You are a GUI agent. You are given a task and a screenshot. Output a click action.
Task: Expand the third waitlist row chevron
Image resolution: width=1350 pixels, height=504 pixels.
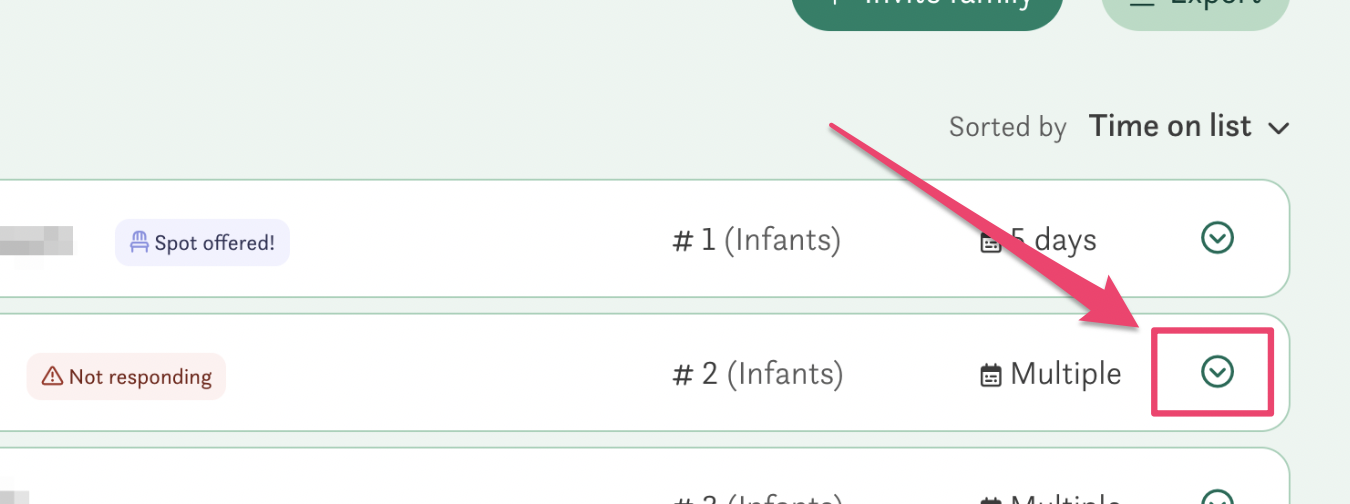tap(1217, 498)
